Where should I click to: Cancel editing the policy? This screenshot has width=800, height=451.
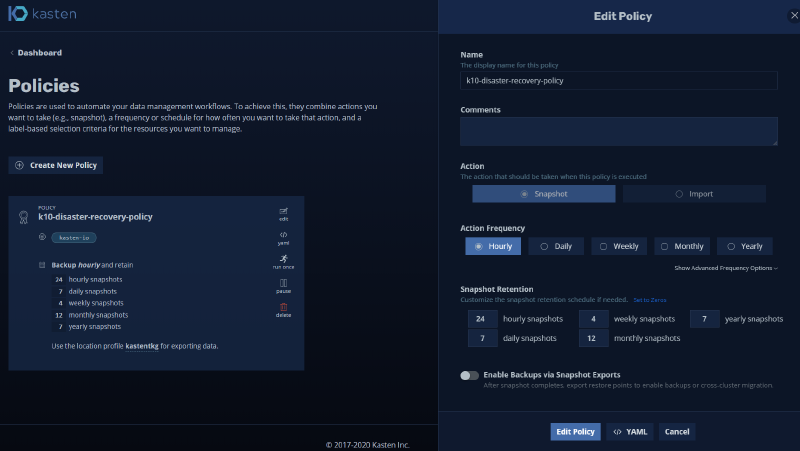(677, 432)
